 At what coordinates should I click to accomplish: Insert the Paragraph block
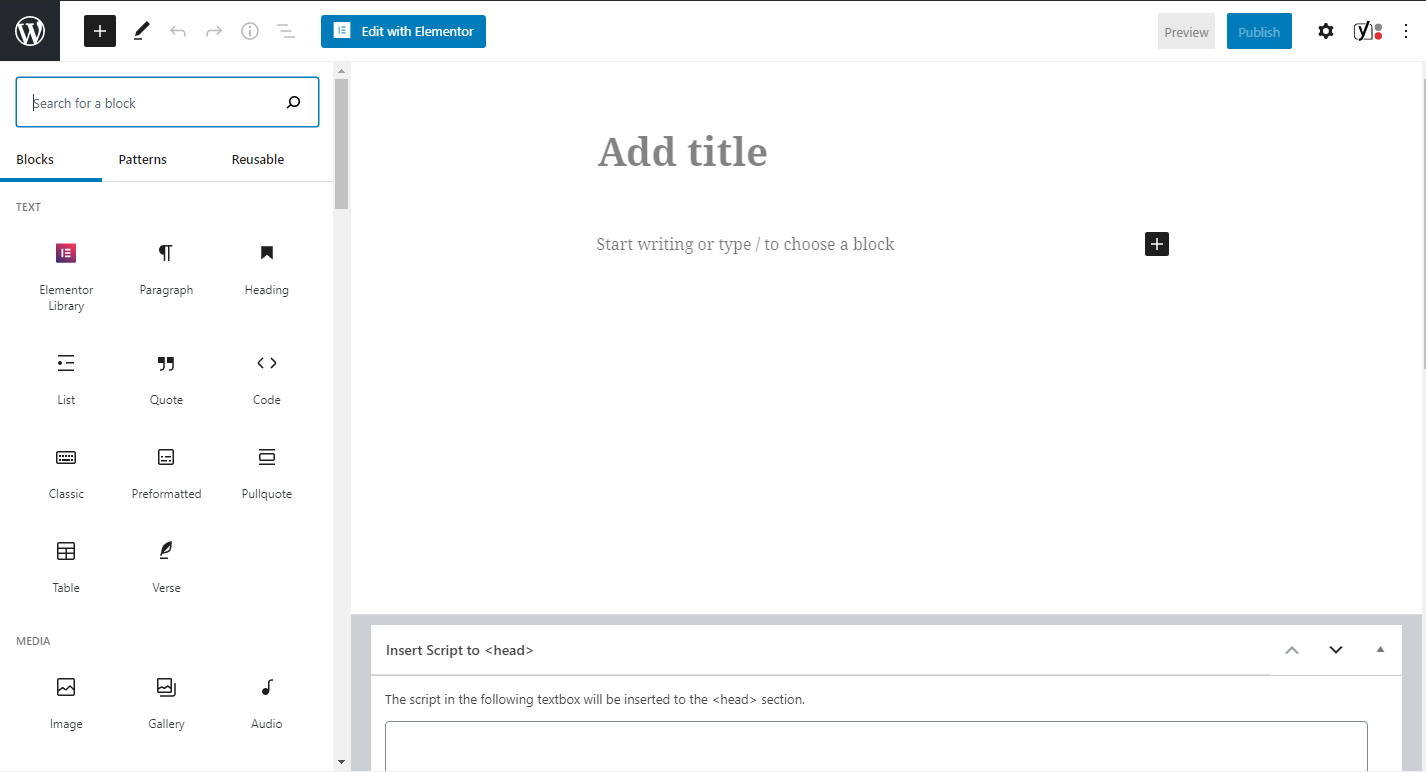click(x=166, y=268)
